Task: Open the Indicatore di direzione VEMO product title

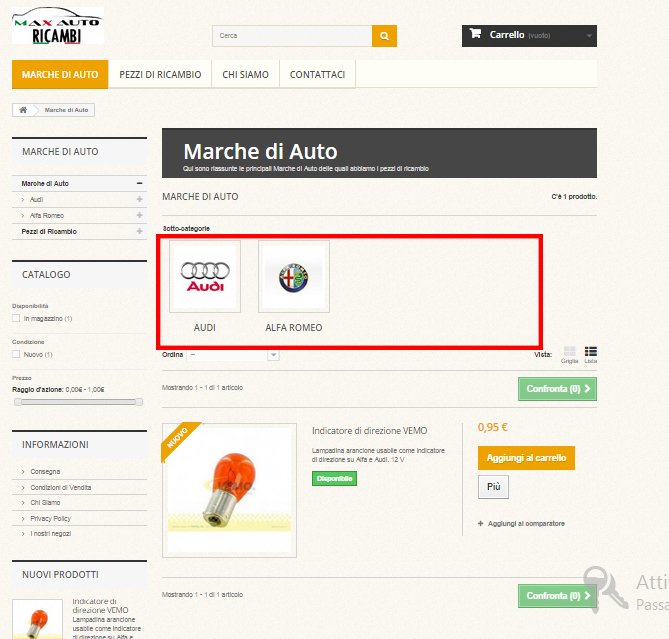Action: (x=369, y=431)
